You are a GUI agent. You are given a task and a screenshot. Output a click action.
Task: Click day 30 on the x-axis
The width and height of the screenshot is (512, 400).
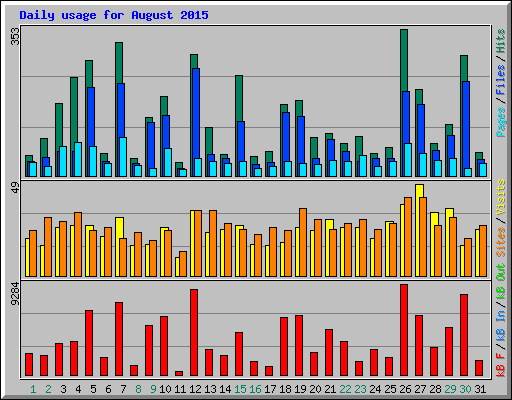point(465,389)
